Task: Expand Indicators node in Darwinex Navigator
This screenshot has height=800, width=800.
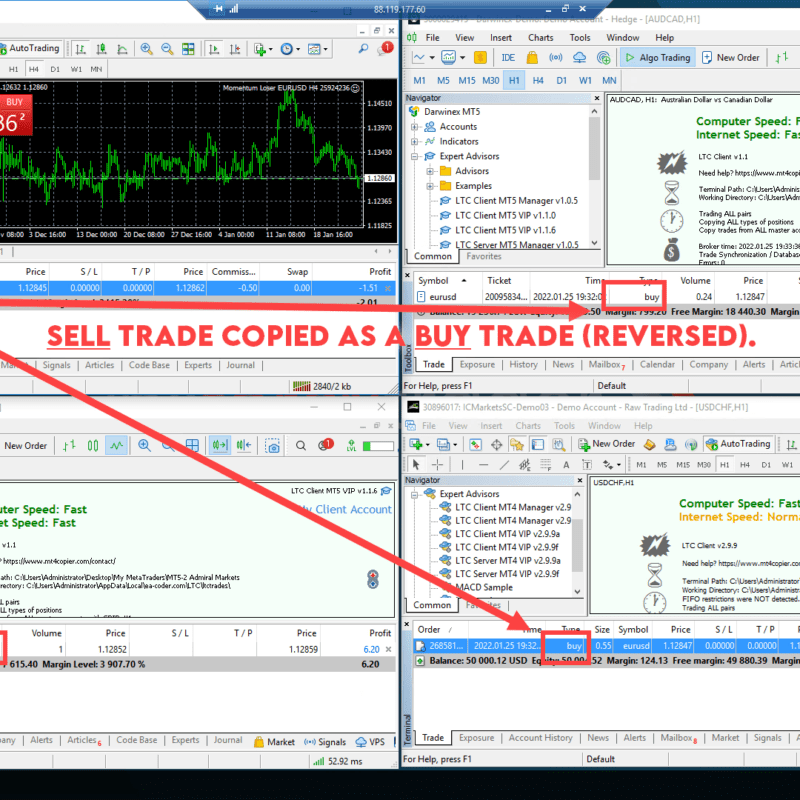Action: click(x=414, y=142)
